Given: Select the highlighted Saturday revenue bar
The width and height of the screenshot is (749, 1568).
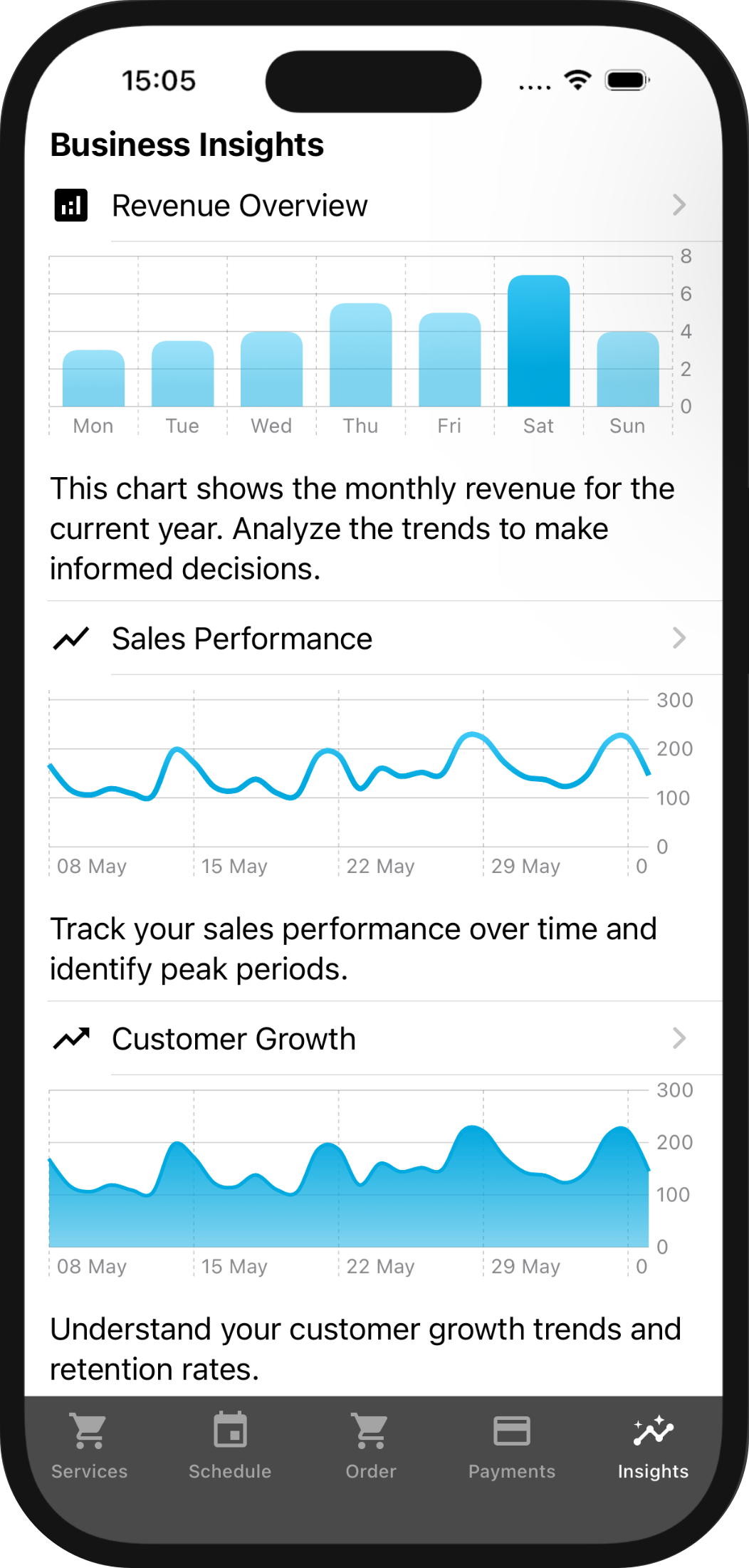Looking at the screenshot, I should tap(538, 341).
